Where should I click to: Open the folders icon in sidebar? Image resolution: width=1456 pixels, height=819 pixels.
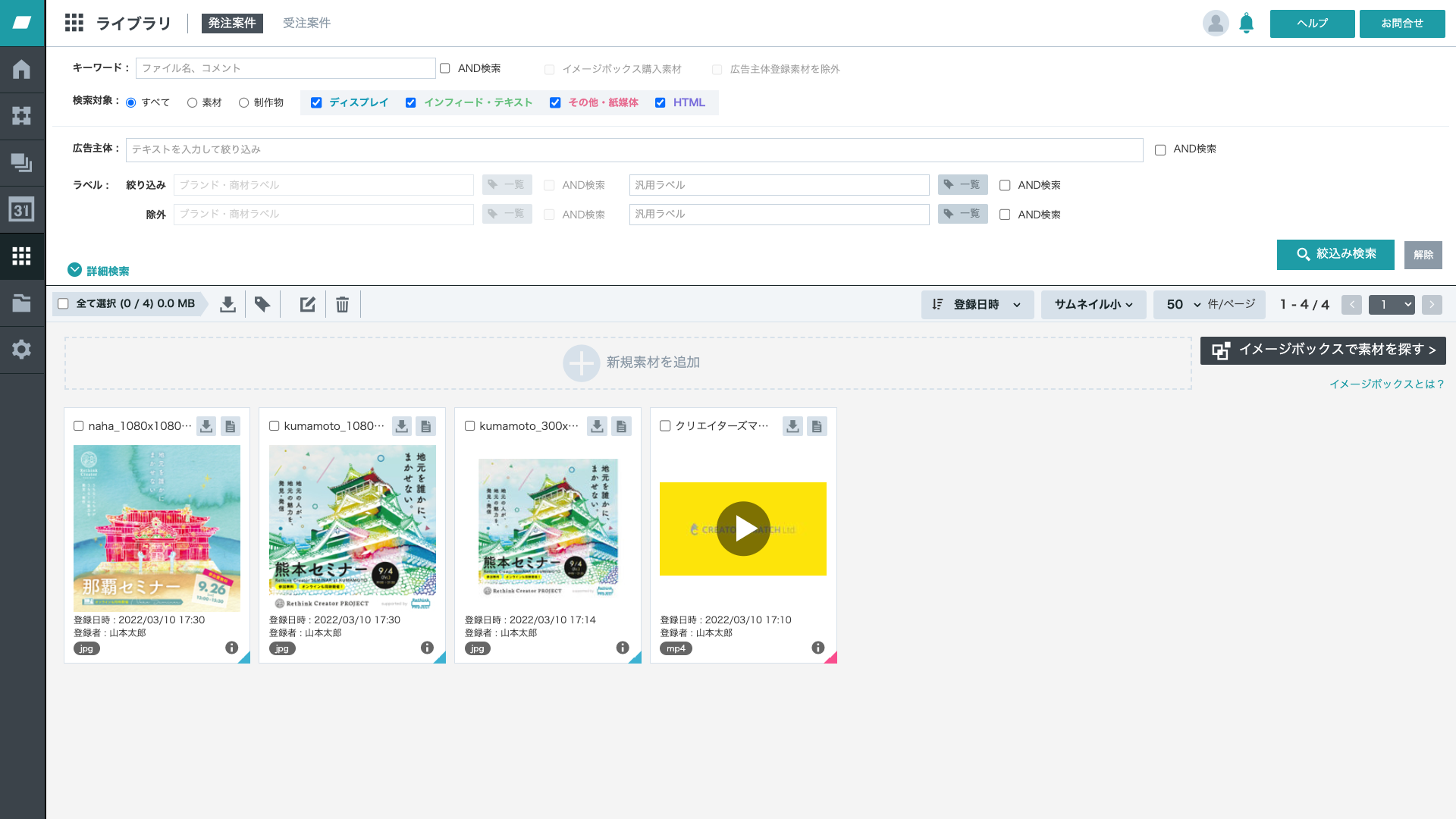click(21, 303)
